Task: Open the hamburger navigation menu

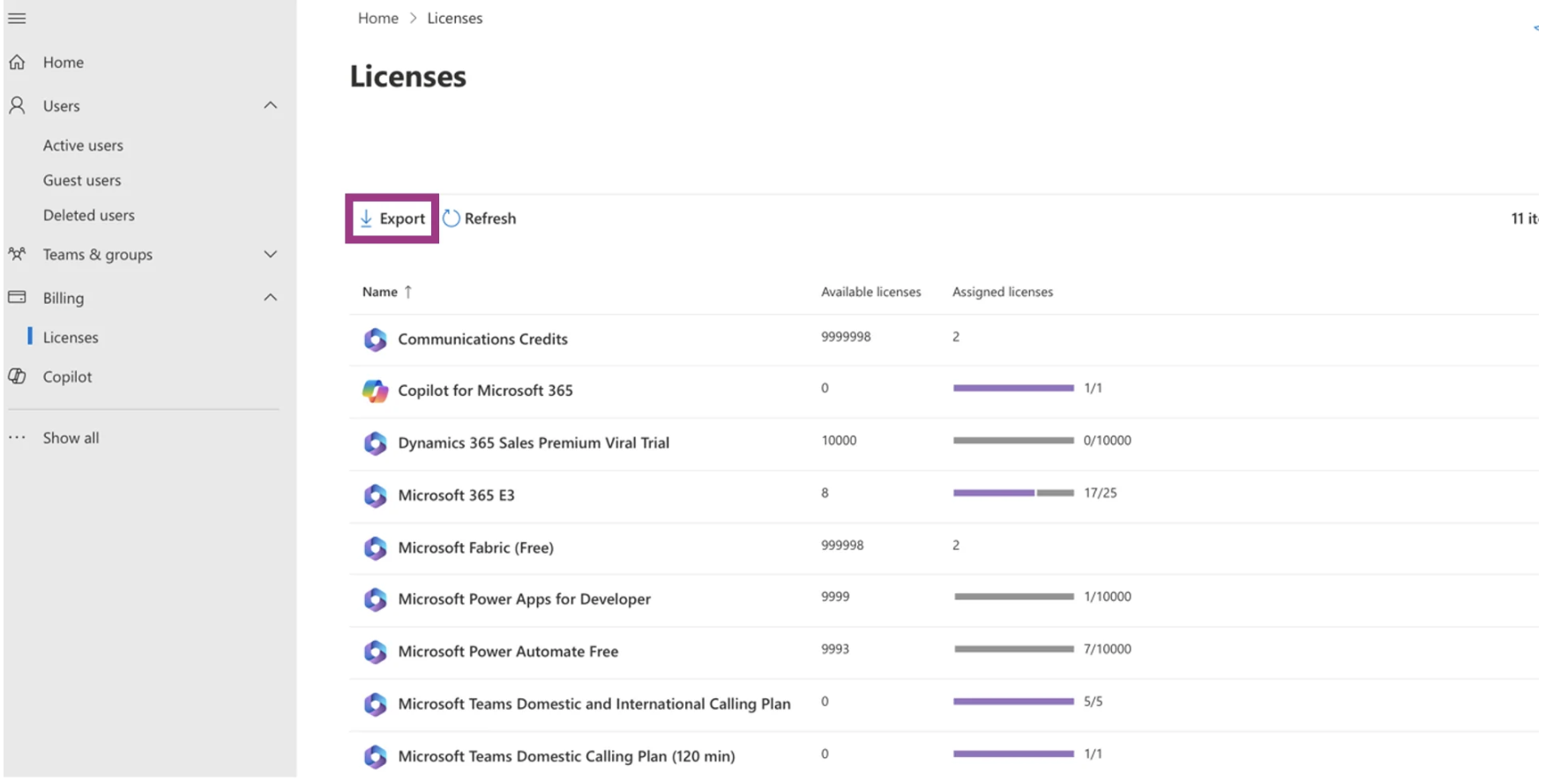Action: tap(17, 18)
